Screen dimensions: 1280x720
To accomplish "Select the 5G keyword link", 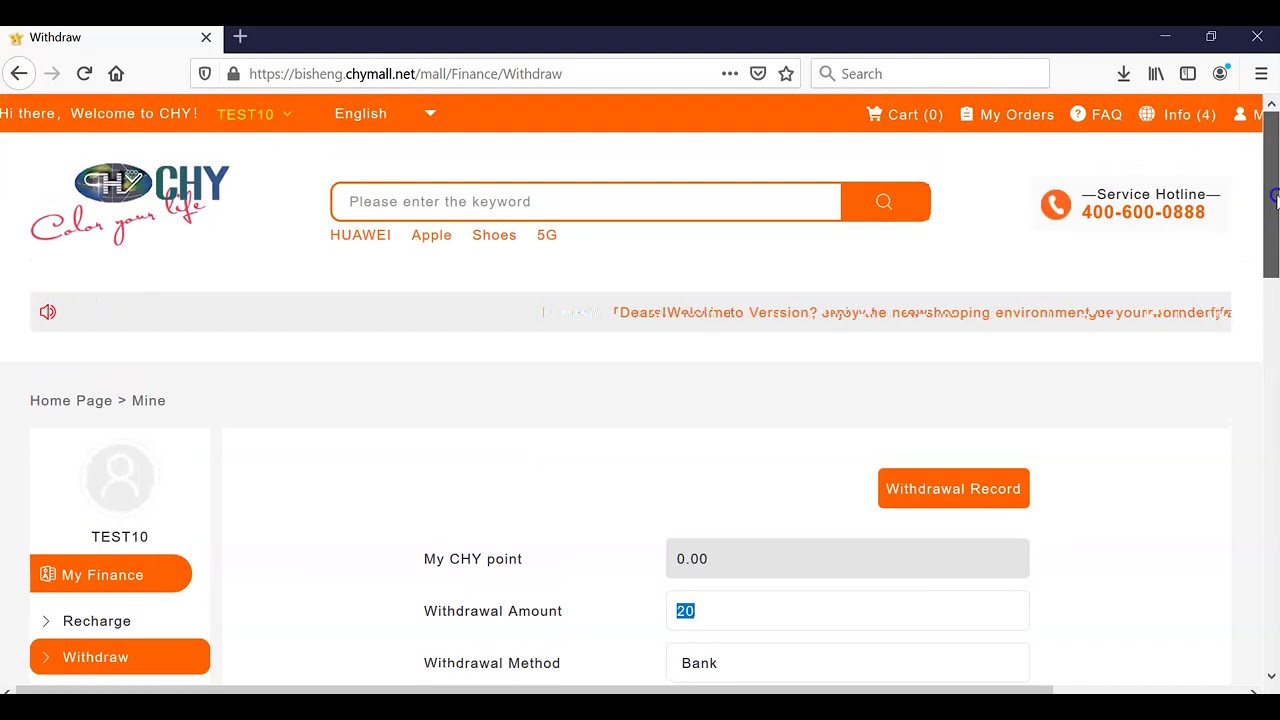I will [546, 235].
